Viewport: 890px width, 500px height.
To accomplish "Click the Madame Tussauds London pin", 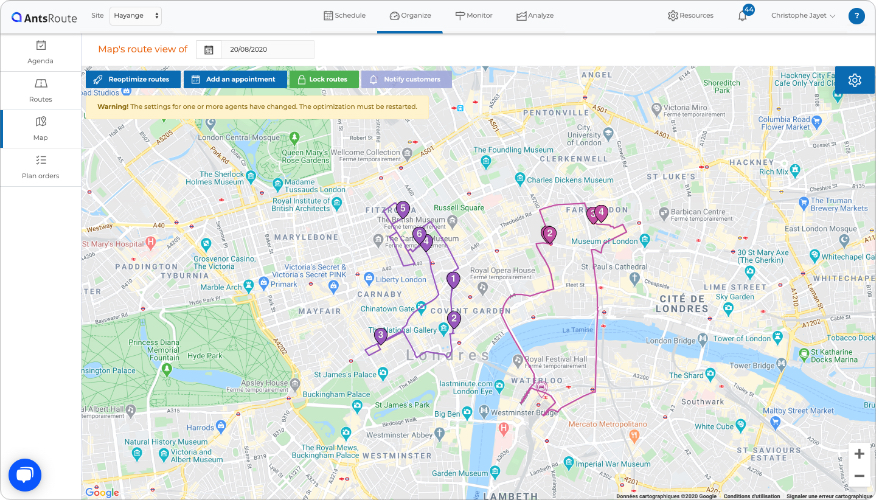I will click(278, 184).
